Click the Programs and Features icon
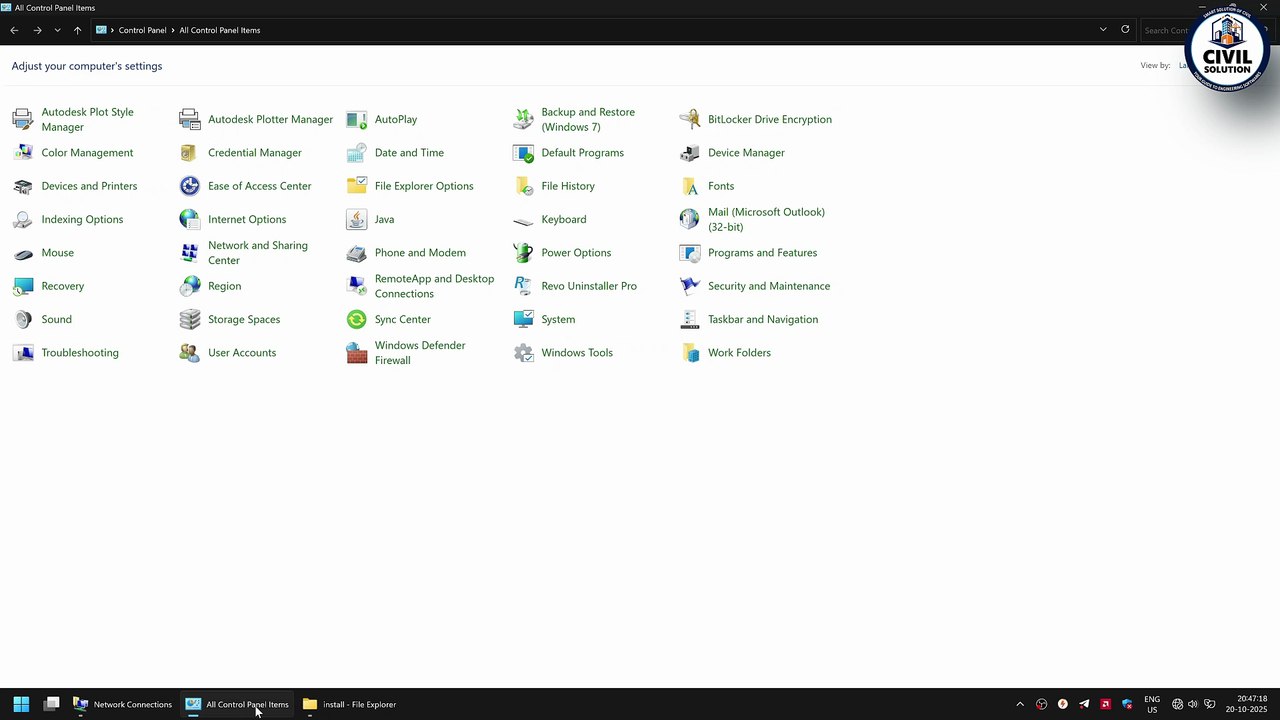This screenshot has height=720, width=1280. (690, 253)
